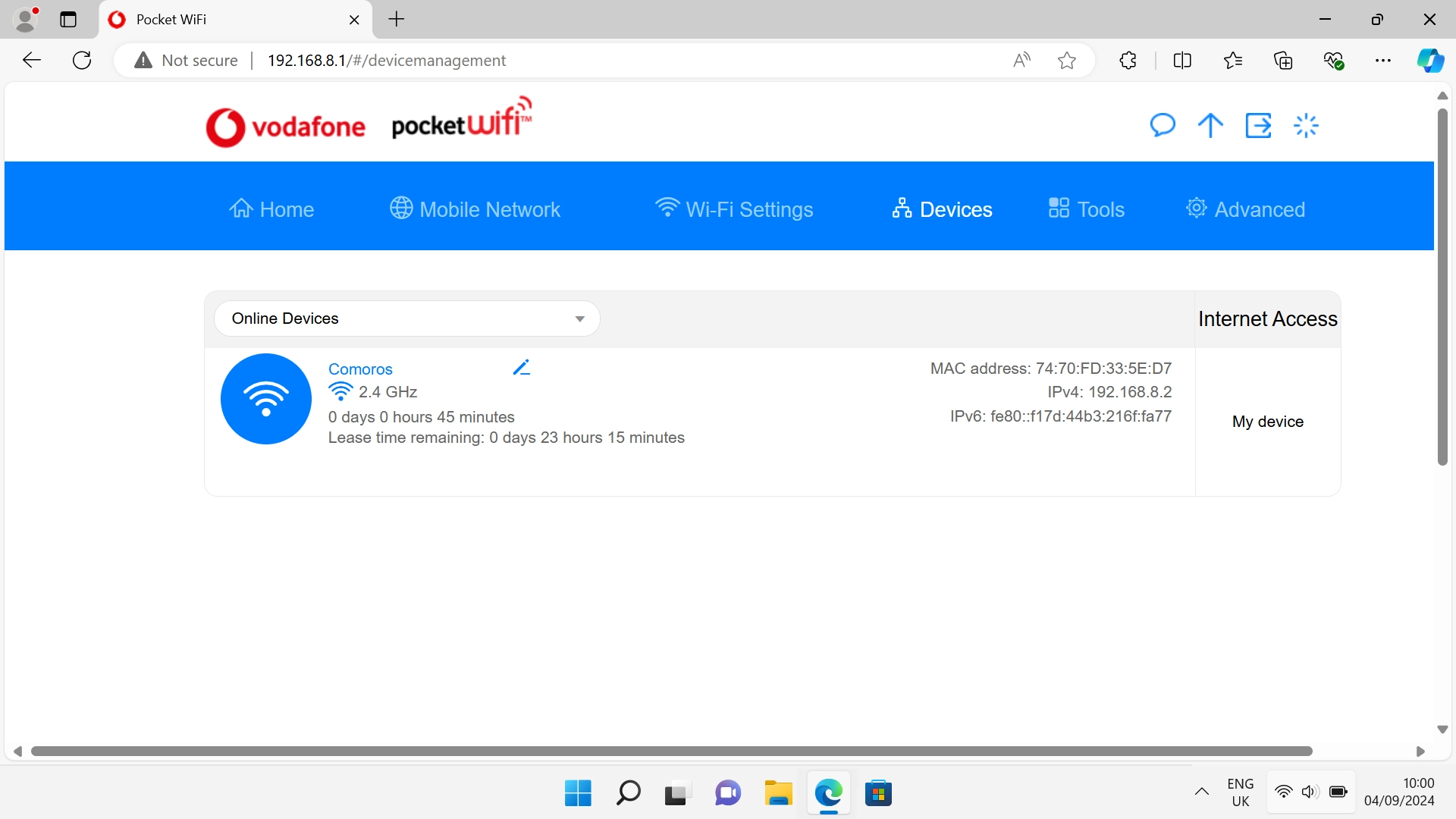The height and width of the screenshot is (819, 1456).
Task: Click the blue Wi-Fi circle avatar for Comoros
Action: point(265,398)
